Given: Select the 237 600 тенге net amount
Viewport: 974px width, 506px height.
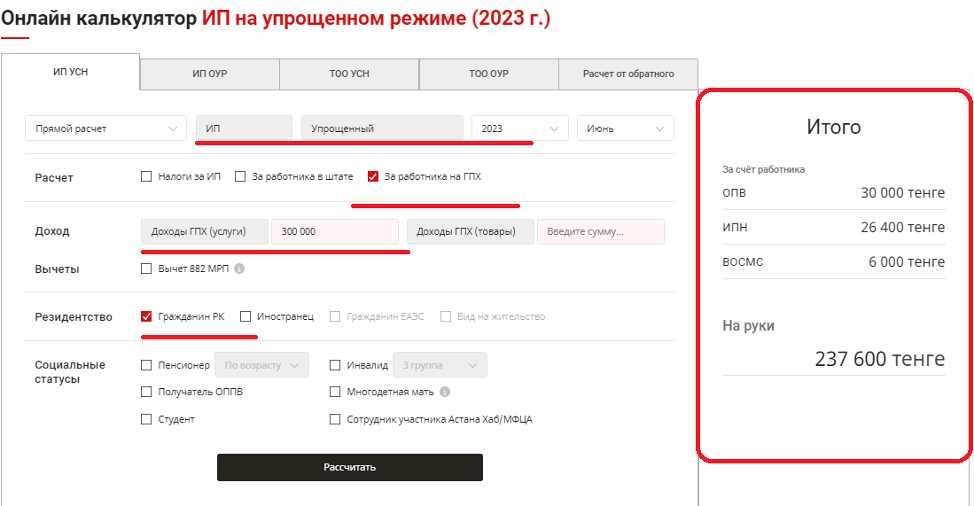Looking at the screenshot, I should pos(880,359).
